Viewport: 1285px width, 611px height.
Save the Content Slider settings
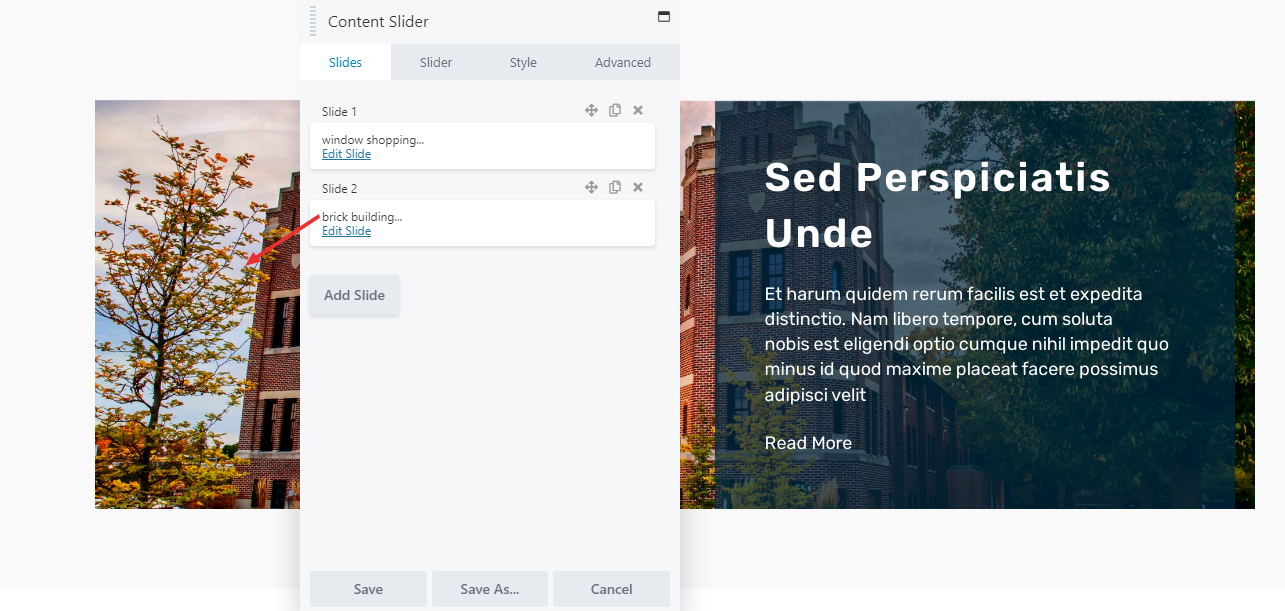point(368,589)
